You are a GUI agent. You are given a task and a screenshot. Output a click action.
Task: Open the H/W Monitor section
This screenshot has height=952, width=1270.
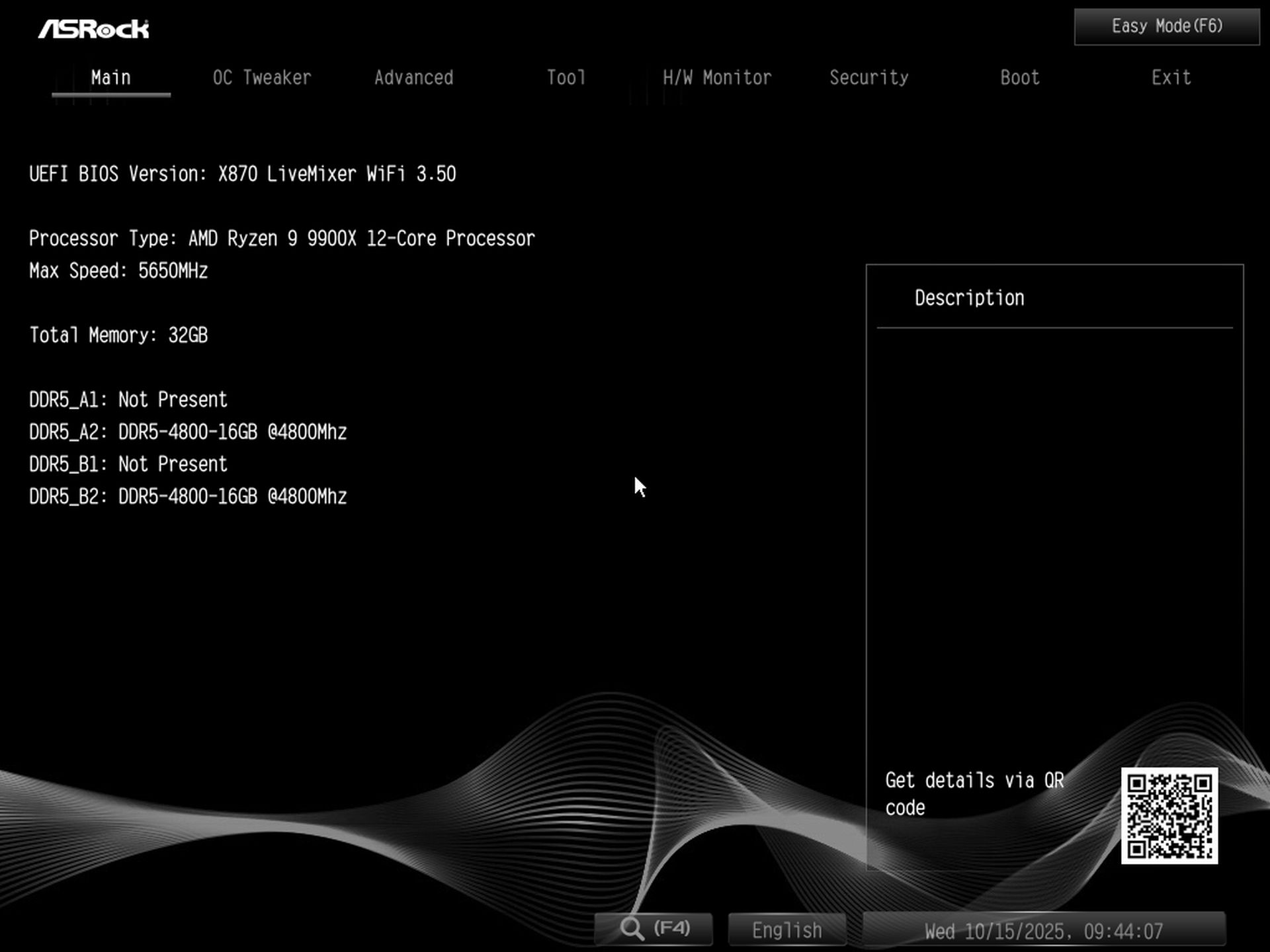coord(717,77)
